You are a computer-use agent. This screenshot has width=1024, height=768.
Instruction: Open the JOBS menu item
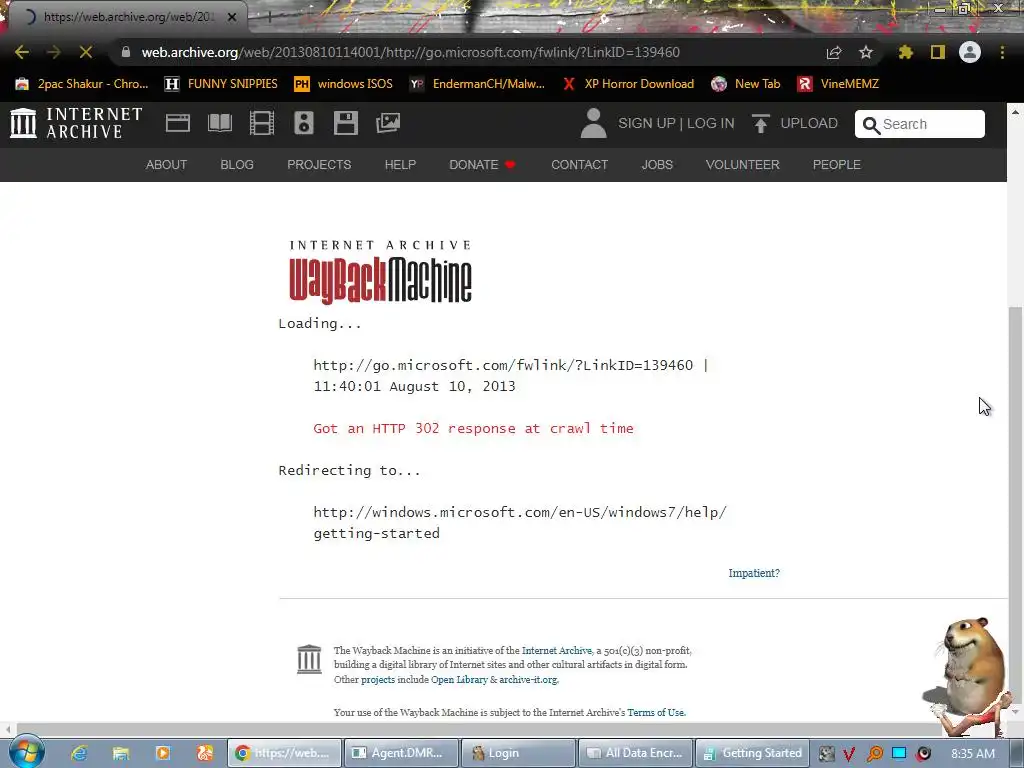point(656,165)
